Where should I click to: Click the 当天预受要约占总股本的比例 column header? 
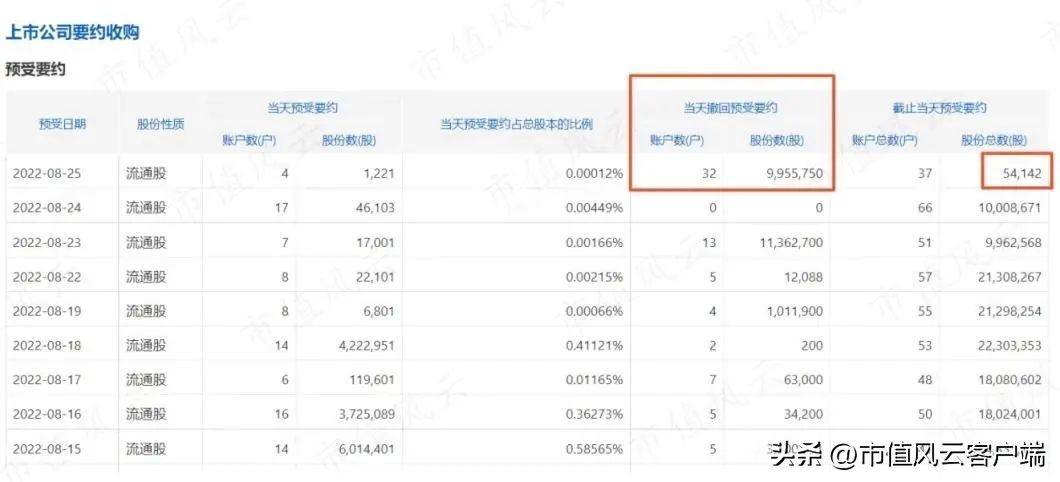coord(516,124)
